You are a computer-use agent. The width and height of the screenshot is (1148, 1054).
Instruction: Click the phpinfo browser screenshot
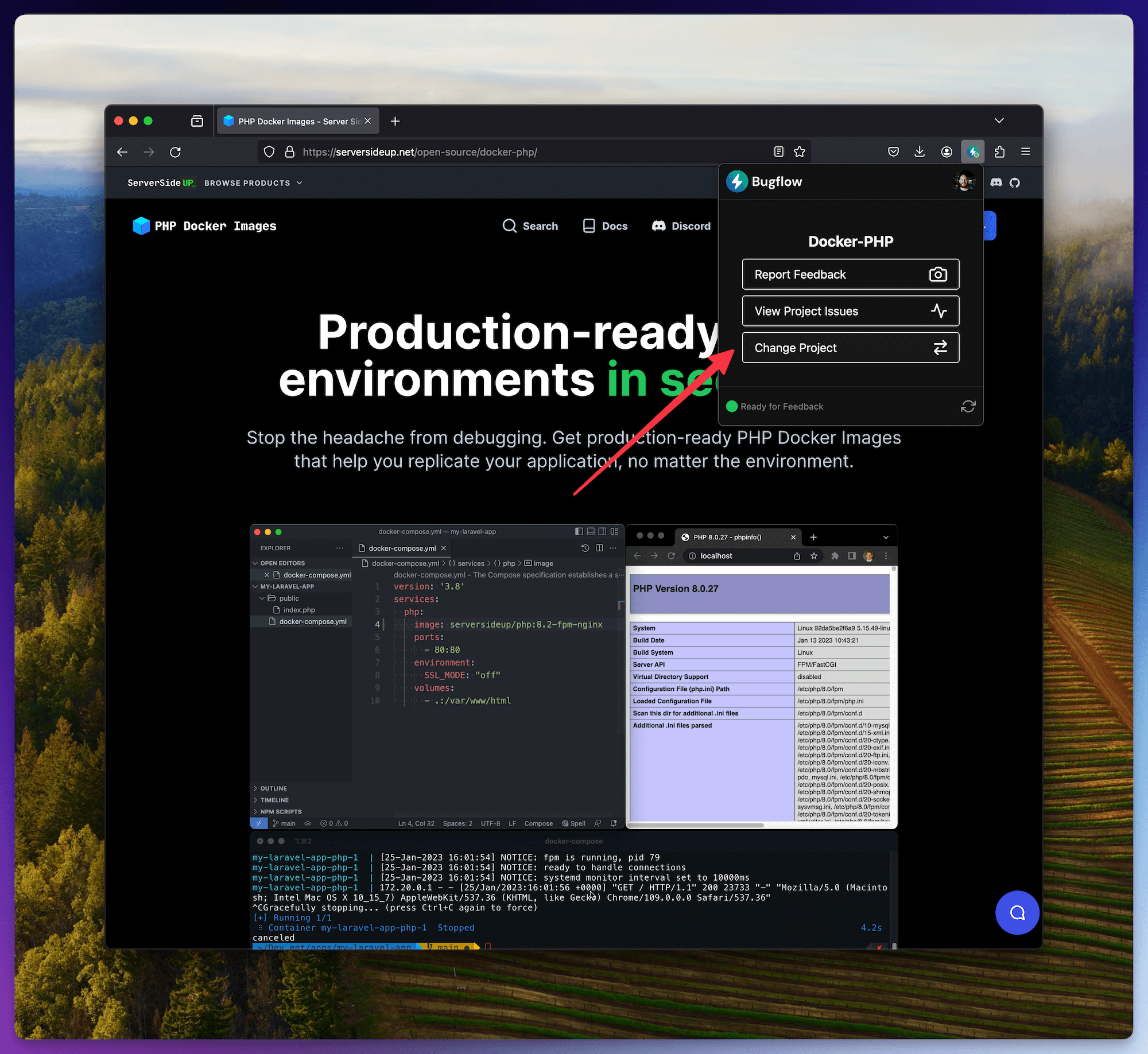761,676
